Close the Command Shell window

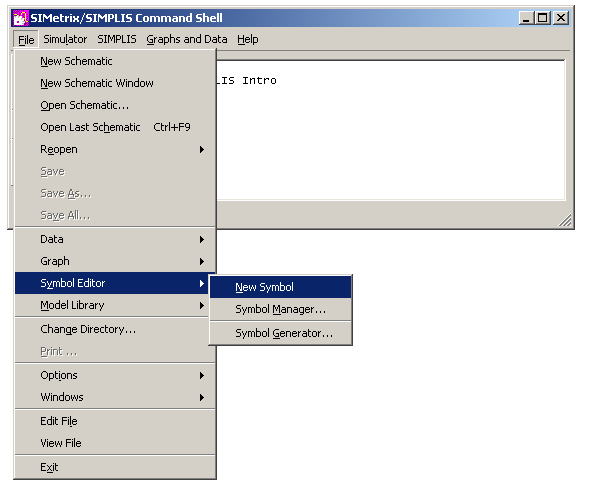point(561,18)
